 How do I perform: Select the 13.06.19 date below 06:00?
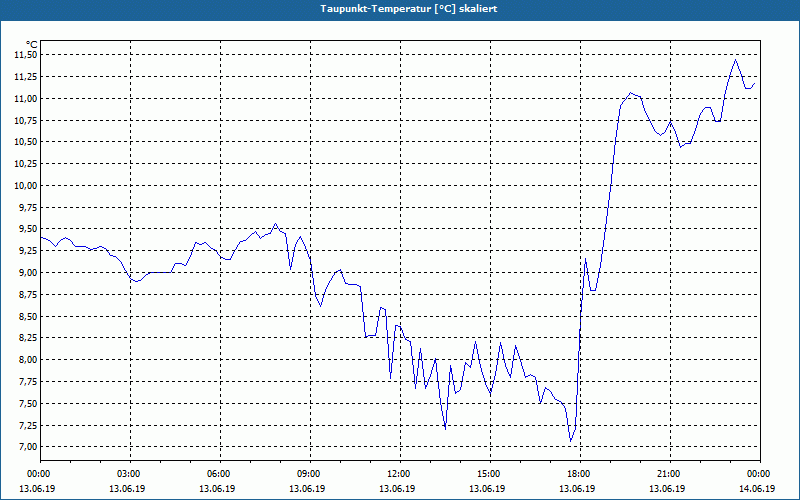point(217,488)
